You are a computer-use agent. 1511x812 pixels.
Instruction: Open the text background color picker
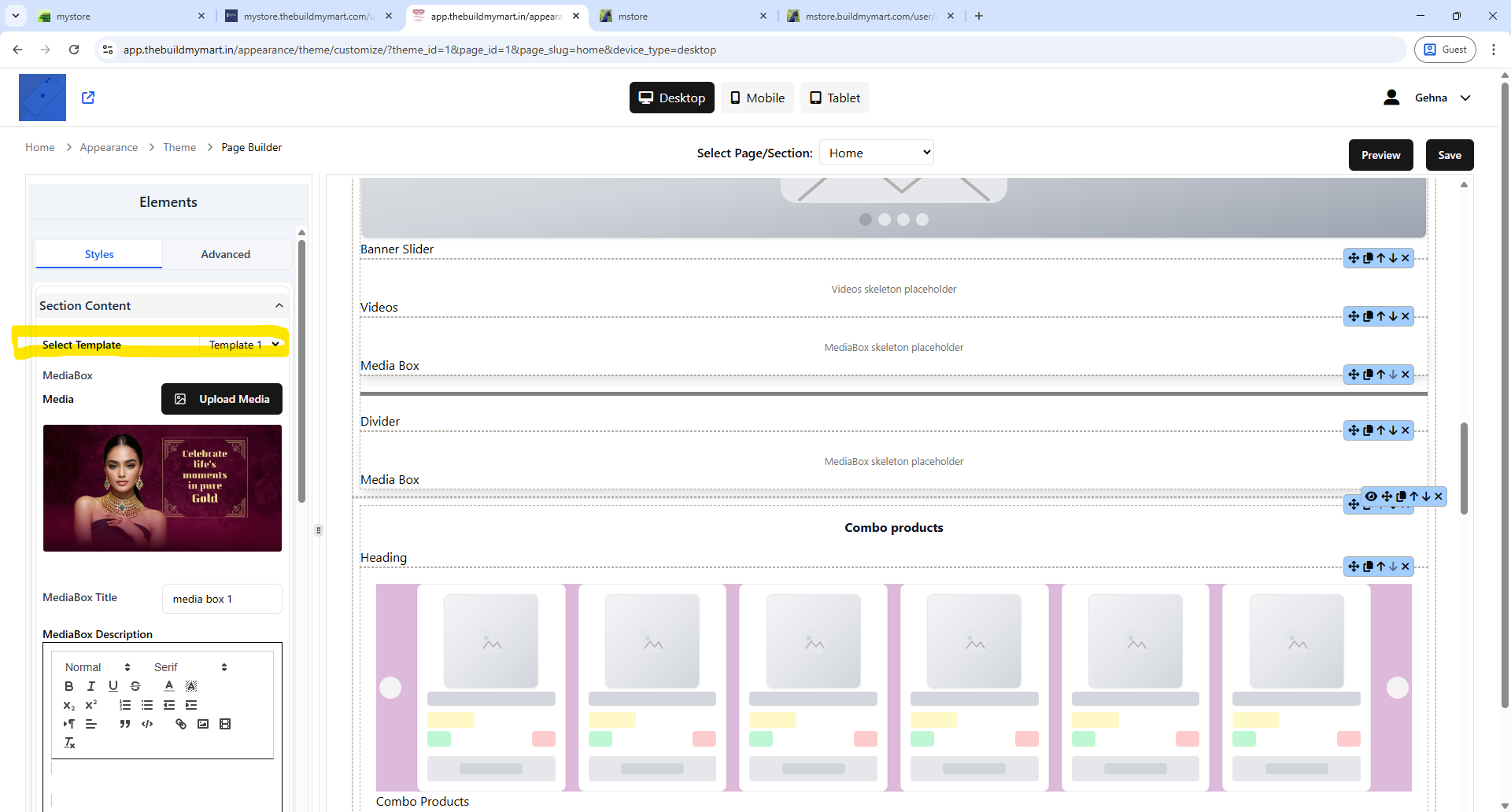[x=191, y=686]
